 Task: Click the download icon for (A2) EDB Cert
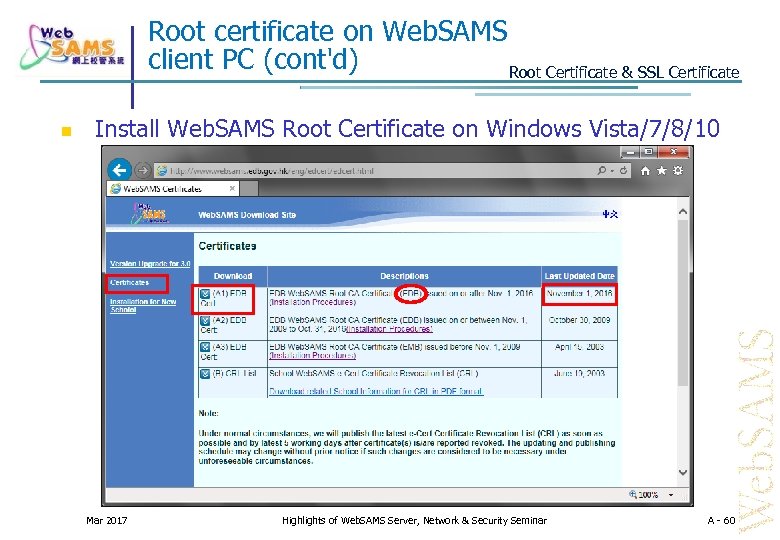click(x=205, y=321)
